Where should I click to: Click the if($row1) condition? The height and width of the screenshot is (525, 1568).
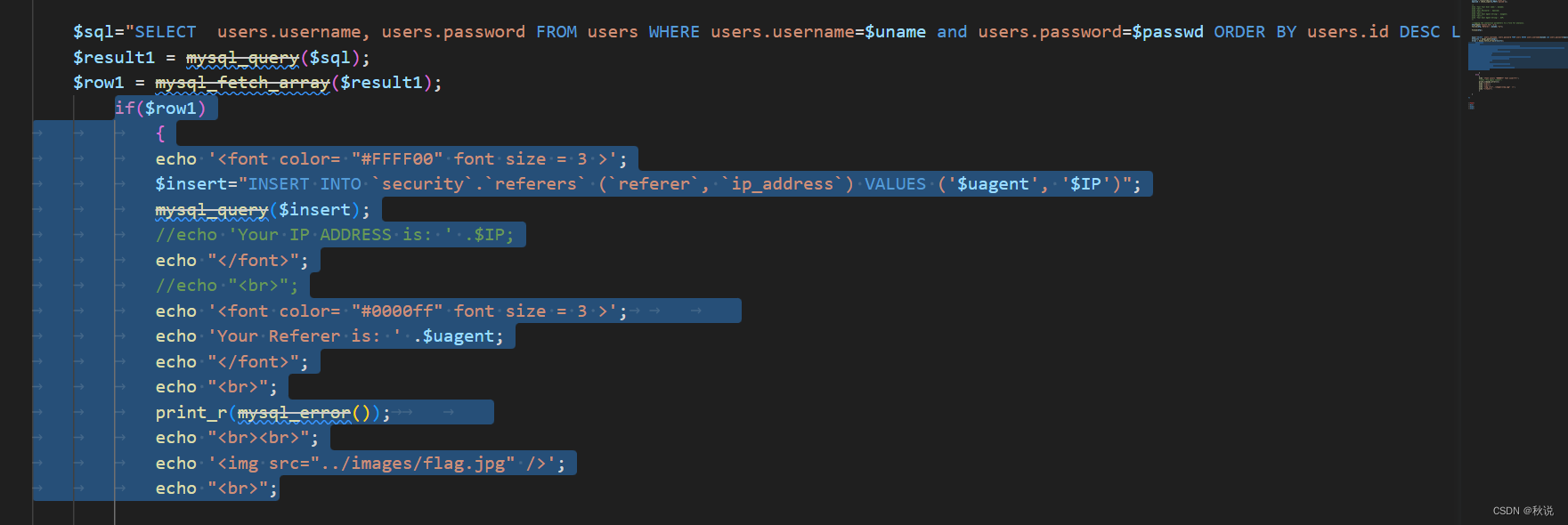[160, 109]
